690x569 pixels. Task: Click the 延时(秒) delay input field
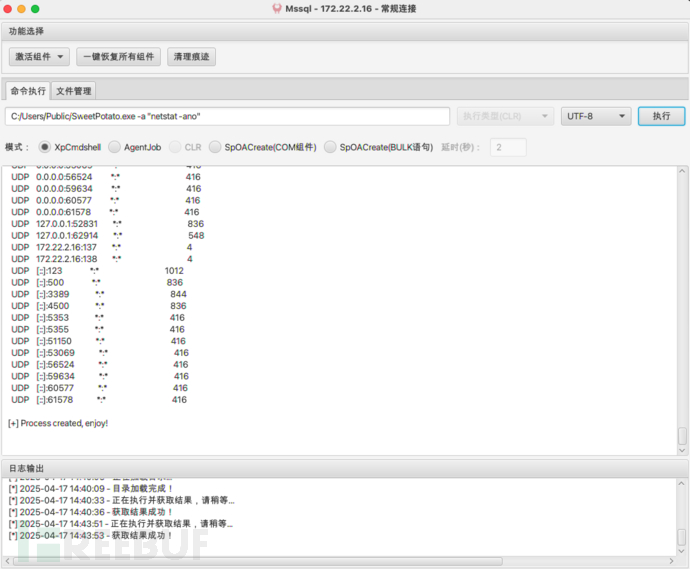507,147
